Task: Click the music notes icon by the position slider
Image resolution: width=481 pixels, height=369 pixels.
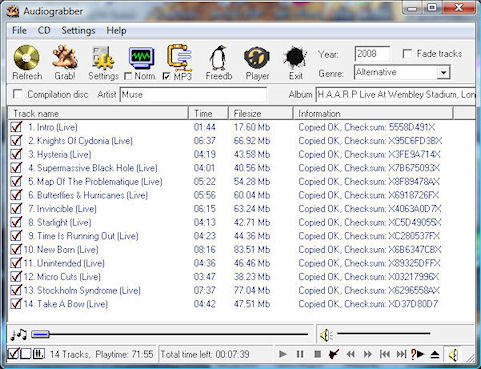Action: [x=18, y=334]
